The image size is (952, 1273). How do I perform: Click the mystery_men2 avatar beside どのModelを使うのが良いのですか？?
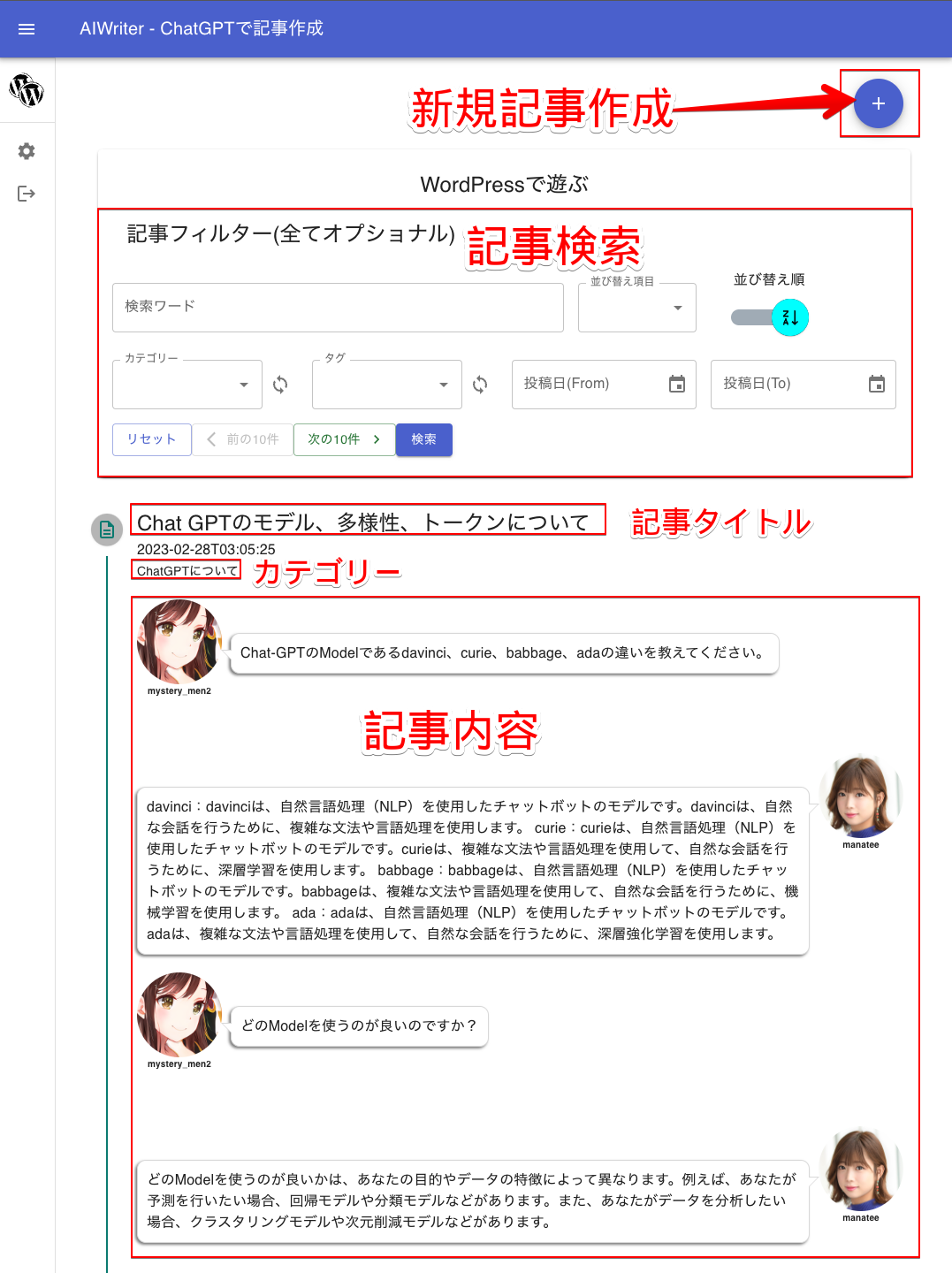pos(179,1015)
